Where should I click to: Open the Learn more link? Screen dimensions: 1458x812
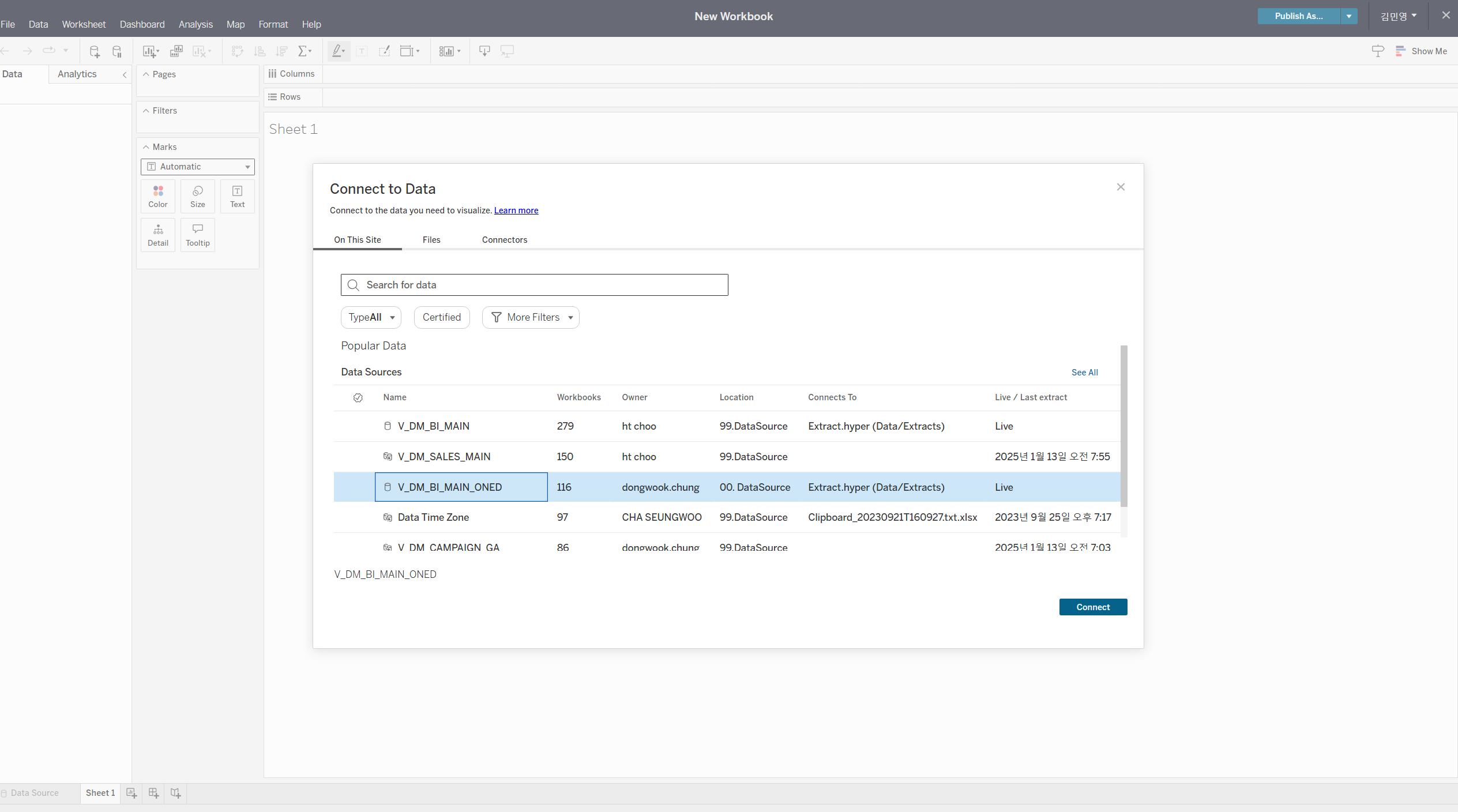[516, 210]
